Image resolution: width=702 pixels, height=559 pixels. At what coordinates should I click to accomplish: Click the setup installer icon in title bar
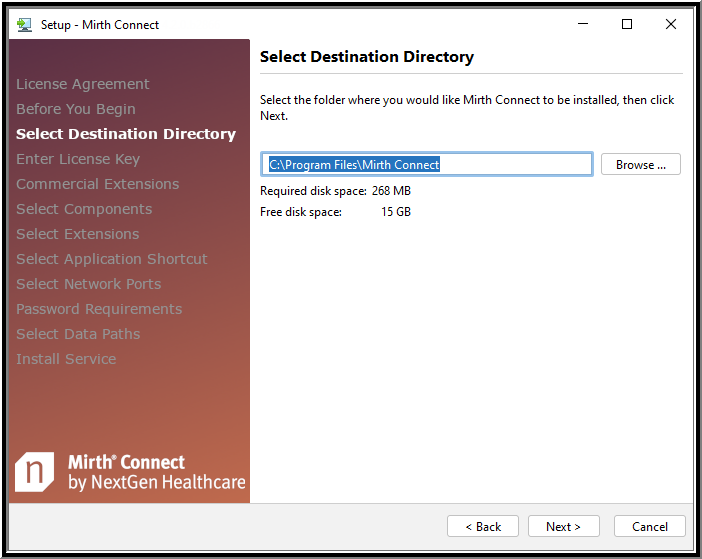click(24, 25)
